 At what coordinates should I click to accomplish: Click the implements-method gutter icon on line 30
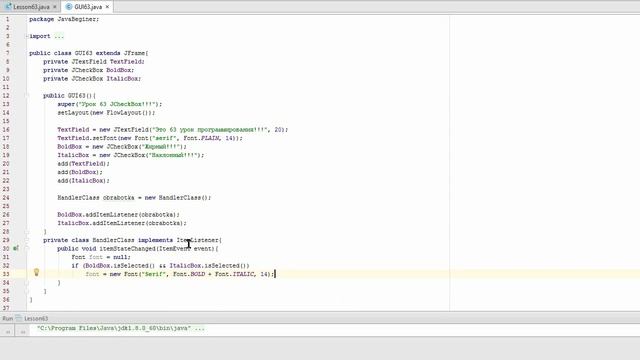coord(16,248)
